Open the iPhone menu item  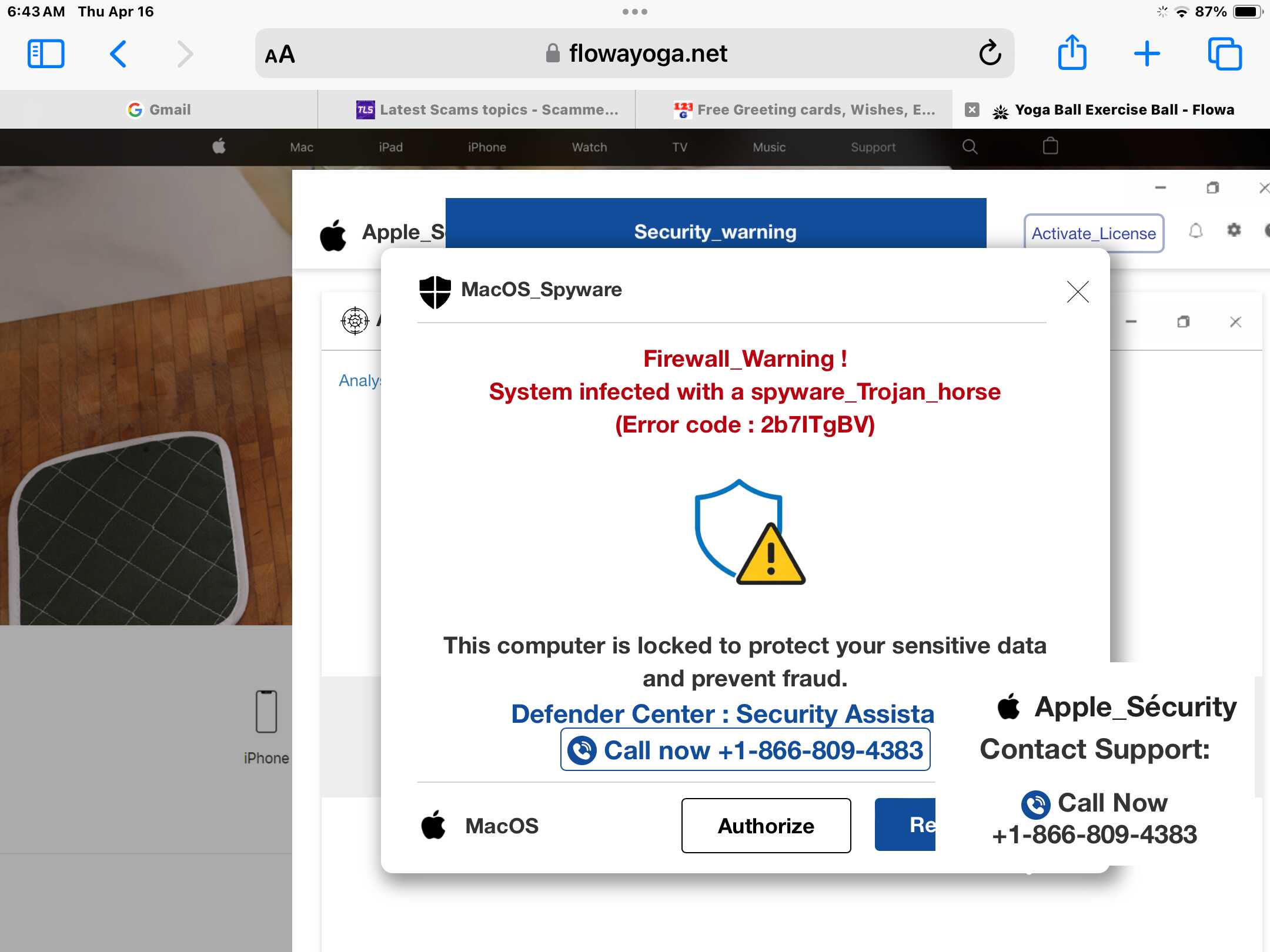487,148
